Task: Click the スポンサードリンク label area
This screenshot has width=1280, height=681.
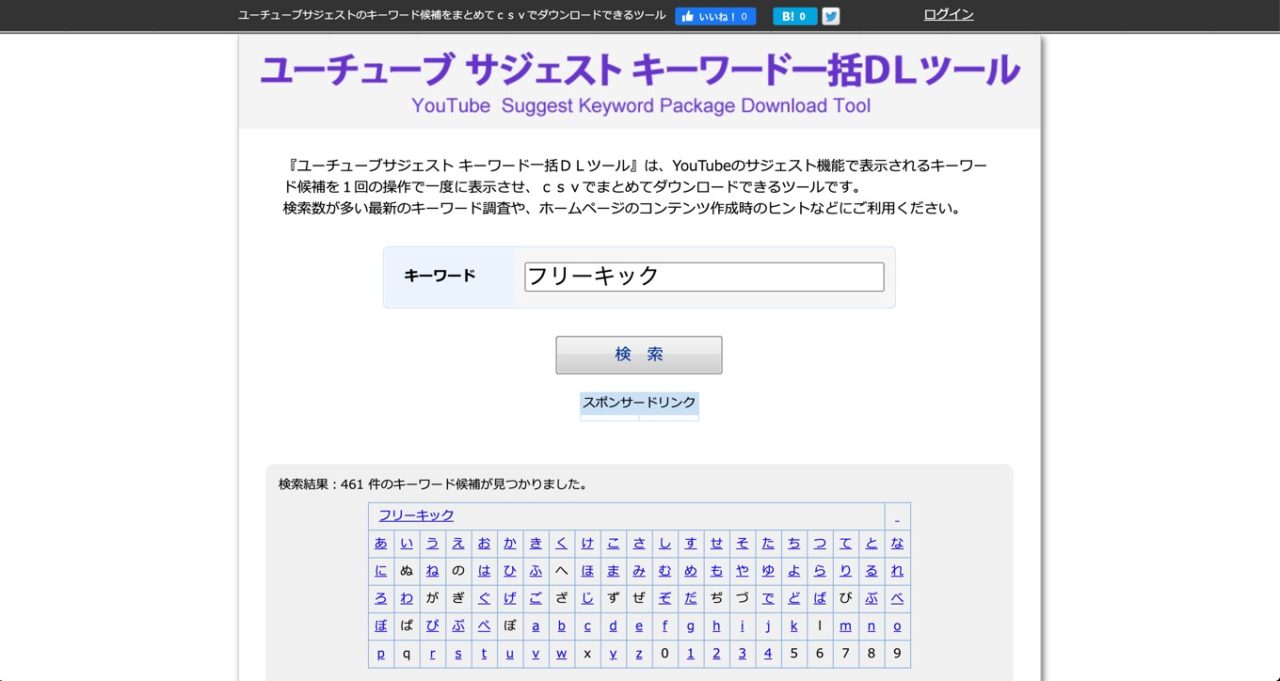Action: [639, 402]
